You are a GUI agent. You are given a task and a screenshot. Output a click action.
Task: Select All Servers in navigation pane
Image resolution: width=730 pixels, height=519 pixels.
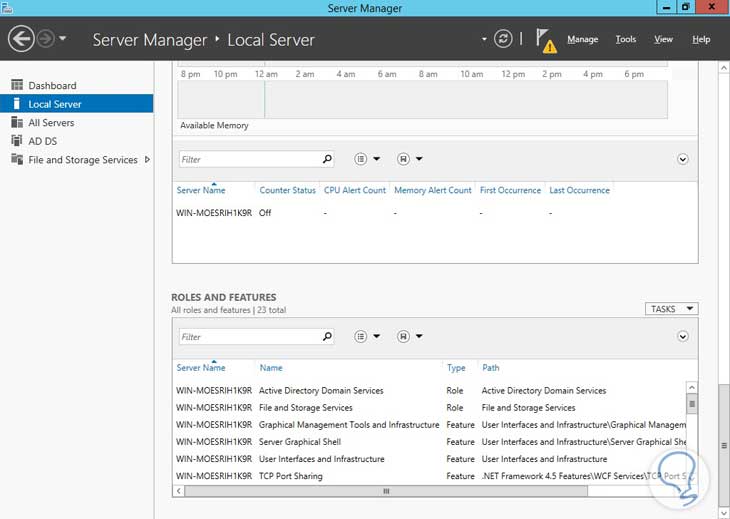point(51,123)
